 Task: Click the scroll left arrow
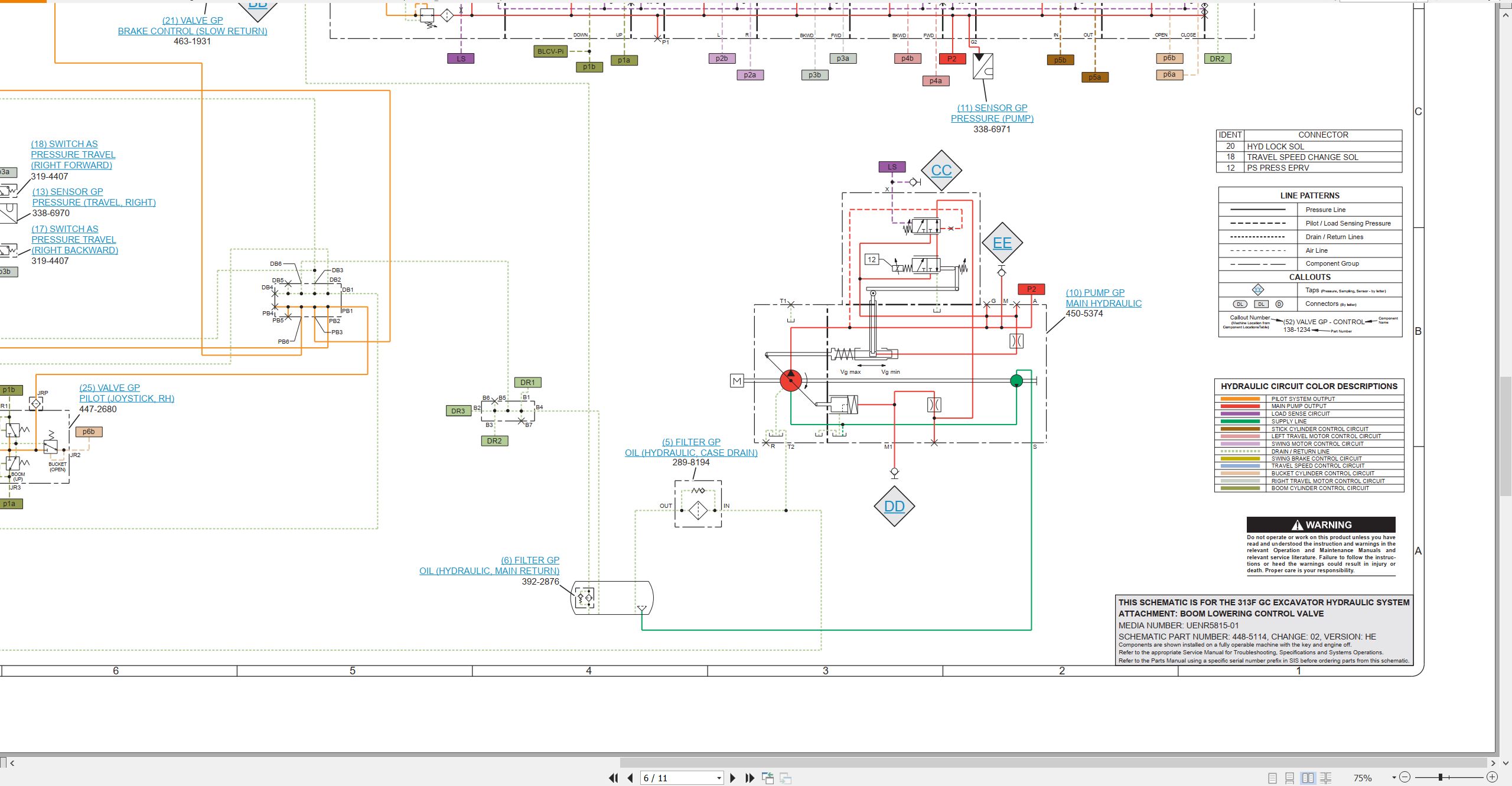pyautogui.click(x=12, y=763)
